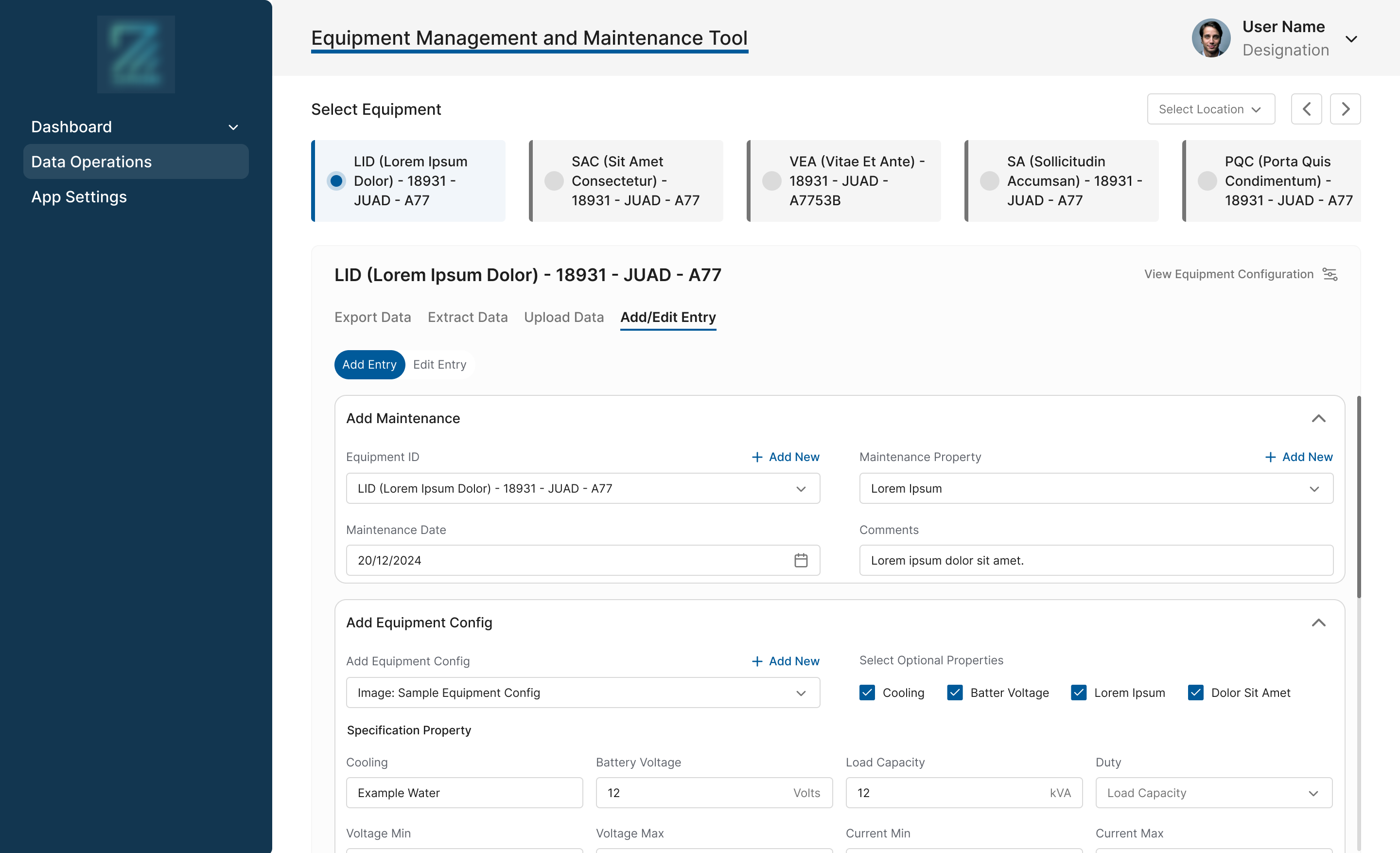Click the Comments input field

1096,560
